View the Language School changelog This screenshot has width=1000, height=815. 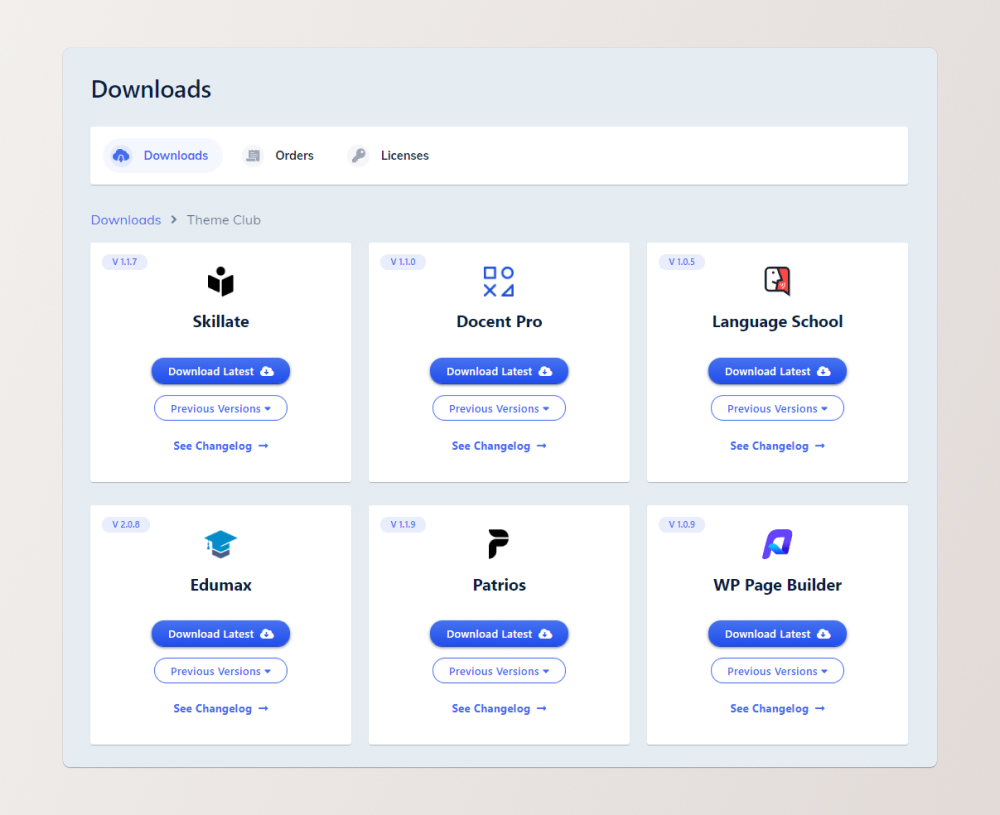point(777,446)
